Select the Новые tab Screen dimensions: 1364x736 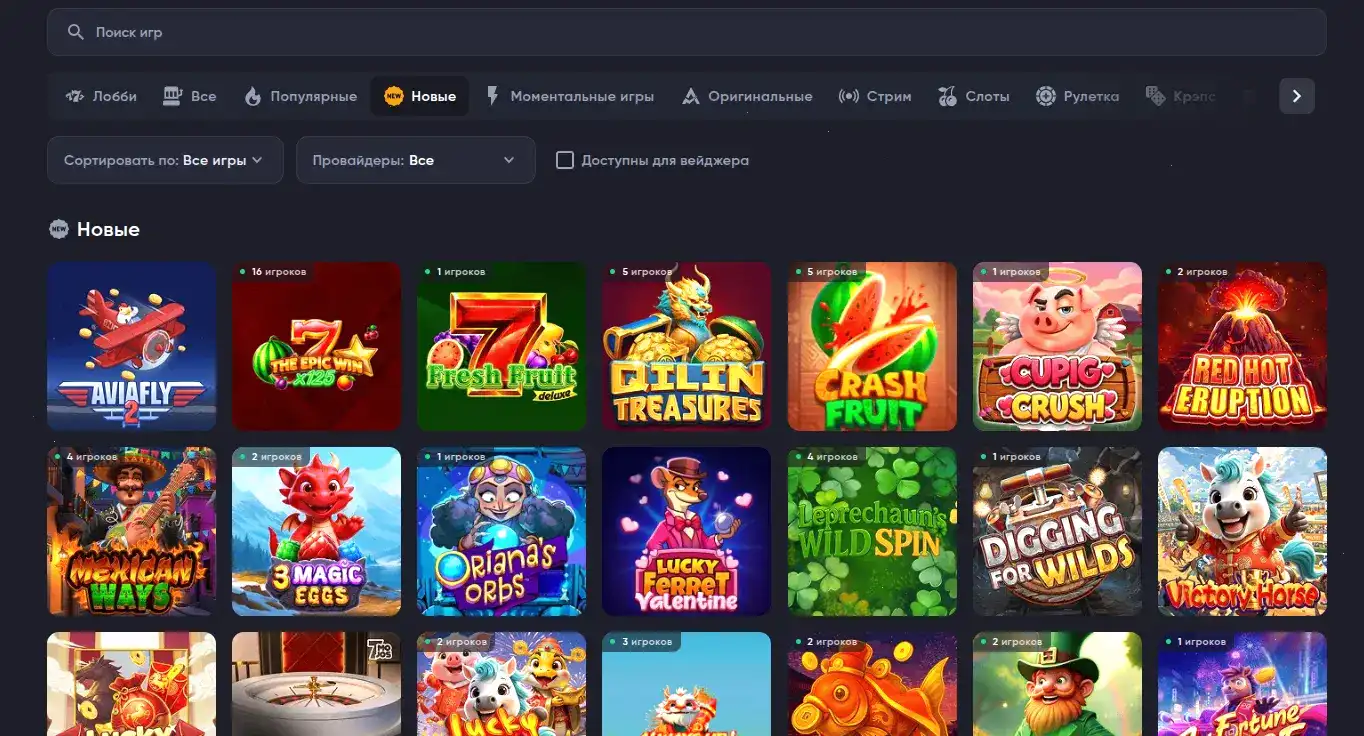tap(419, 96)
